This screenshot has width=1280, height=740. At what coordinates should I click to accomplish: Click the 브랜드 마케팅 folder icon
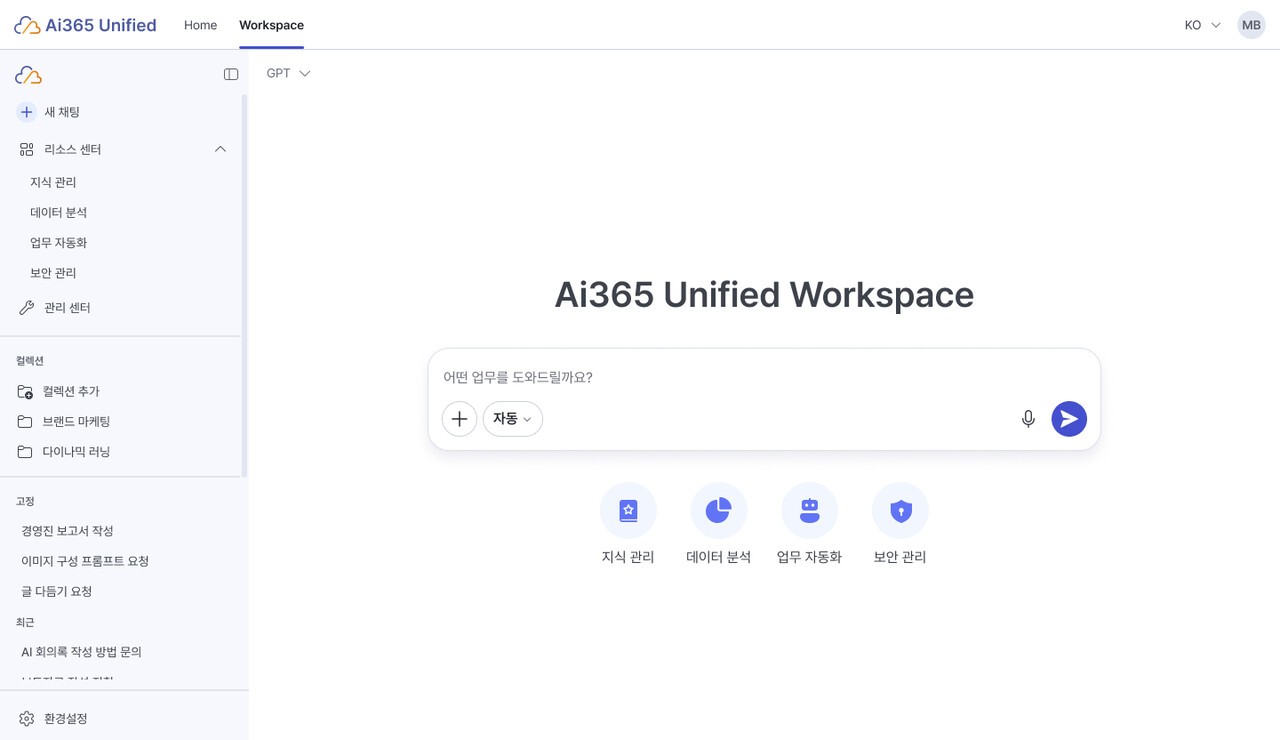coord(25,421)
